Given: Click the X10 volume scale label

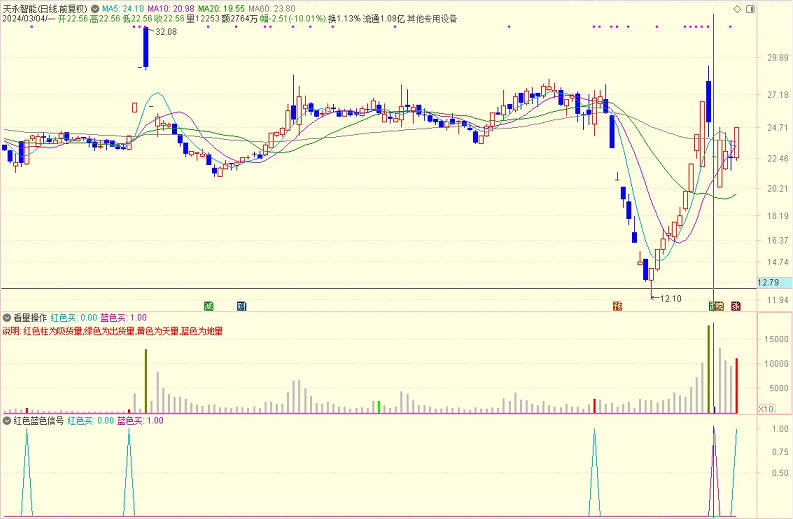Looking at the screenshot, I should (766, 409).
